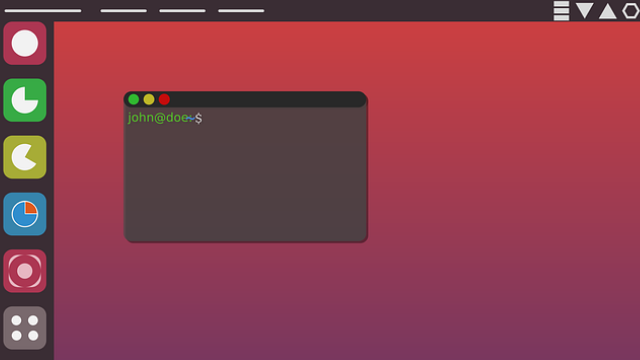Open the longest line item in top bar
This screenshot has height=360, width=640.
[43, 11]
